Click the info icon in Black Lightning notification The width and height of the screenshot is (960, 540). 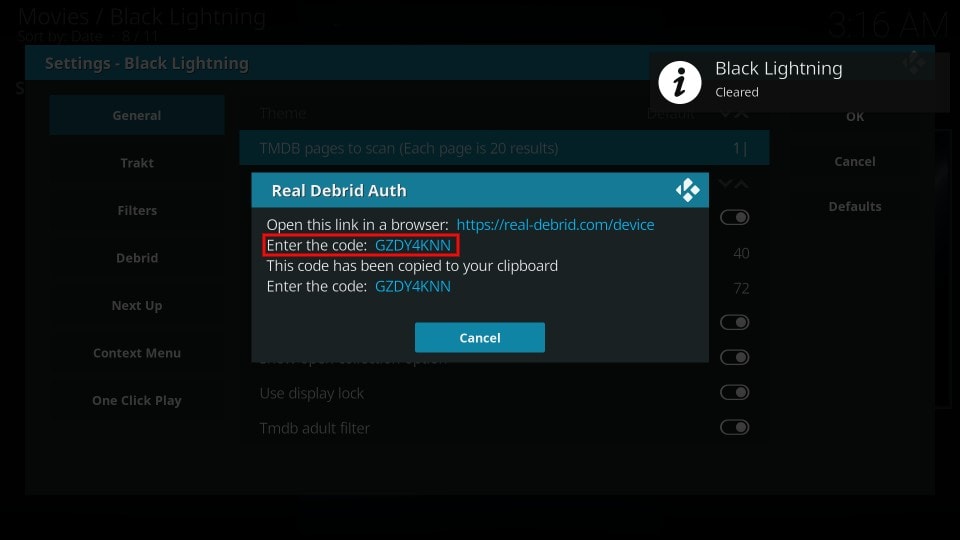point(680,82)
